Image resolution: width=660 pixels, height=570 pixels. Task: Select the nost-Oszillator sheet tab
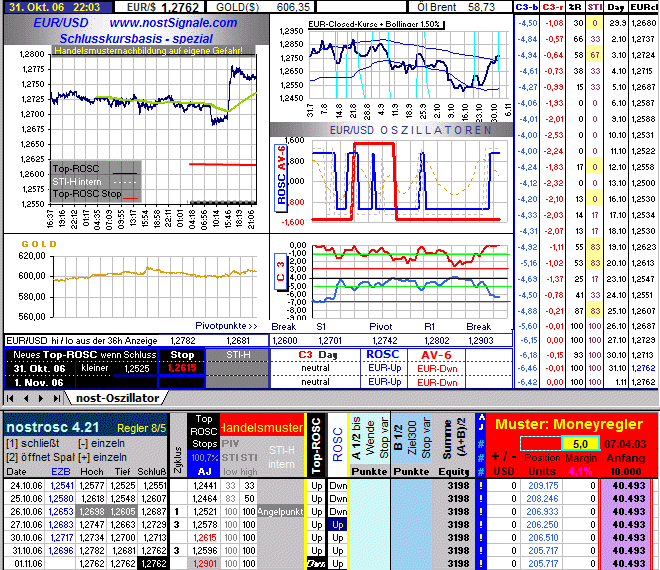(117, 398)
